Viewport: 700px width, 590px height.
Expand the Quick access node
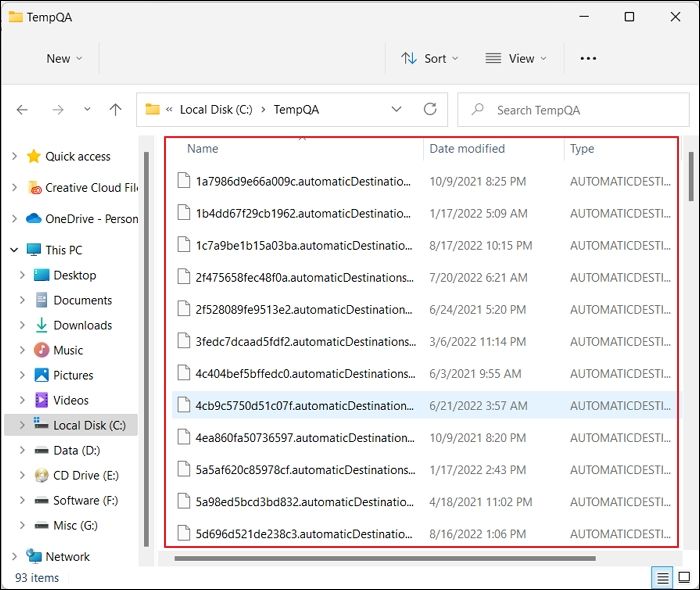tap(14, 156)
